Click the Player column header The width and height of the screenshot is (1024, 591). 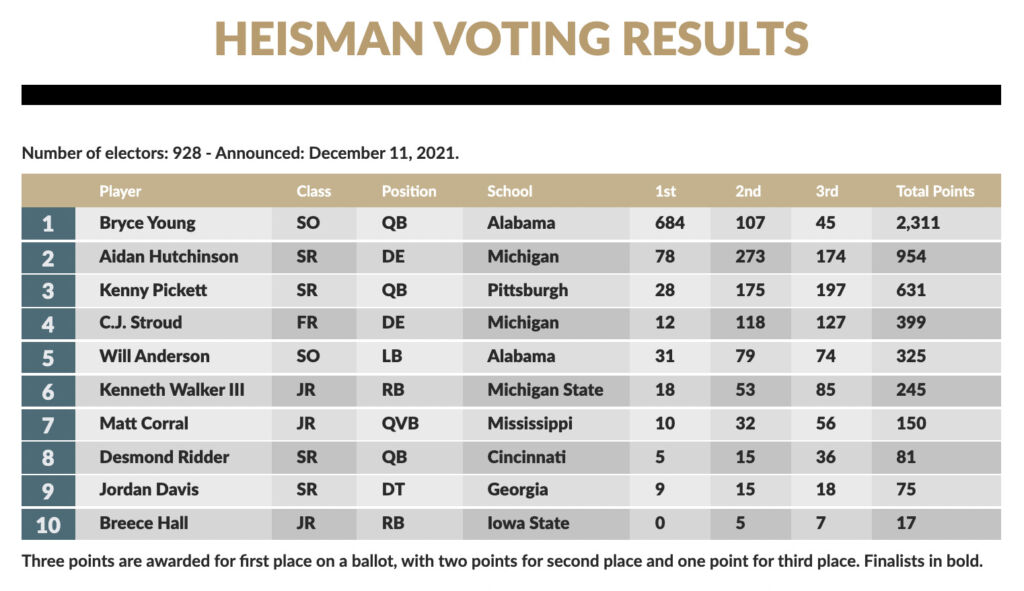(120, 191)
